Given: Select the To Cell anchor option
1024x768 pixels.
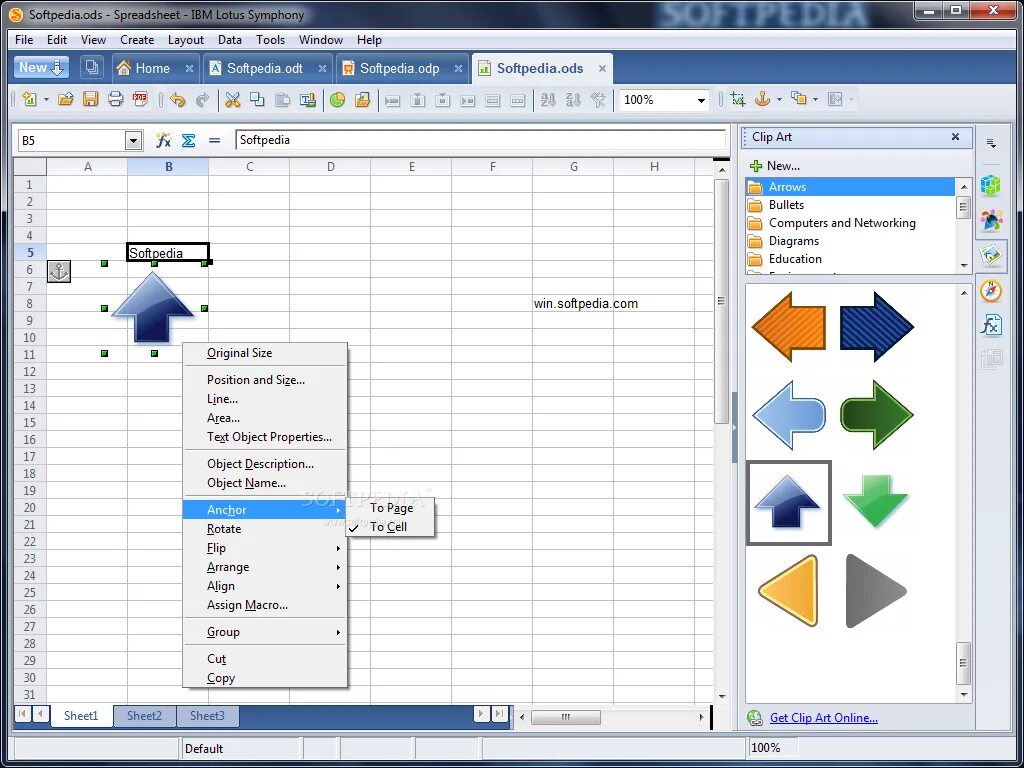Looking at the screenshot, I should pos(389,527).
